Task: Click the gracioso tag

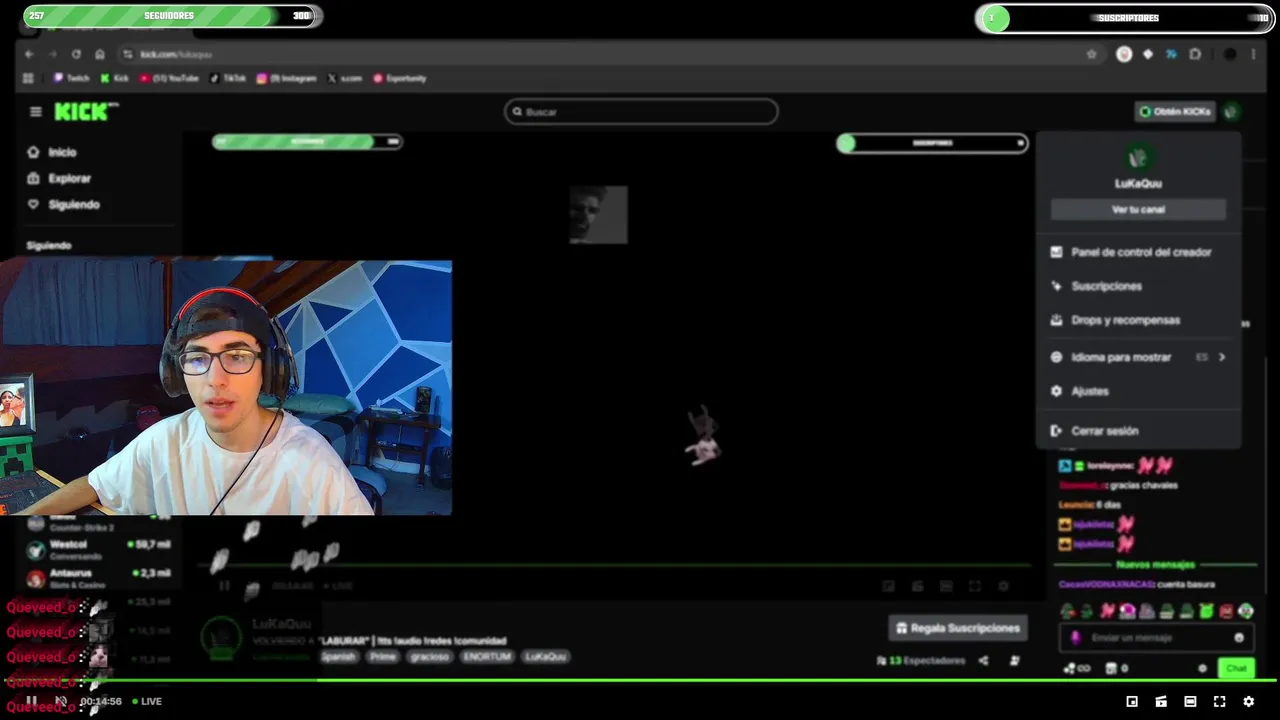Action: pos(429,657)
